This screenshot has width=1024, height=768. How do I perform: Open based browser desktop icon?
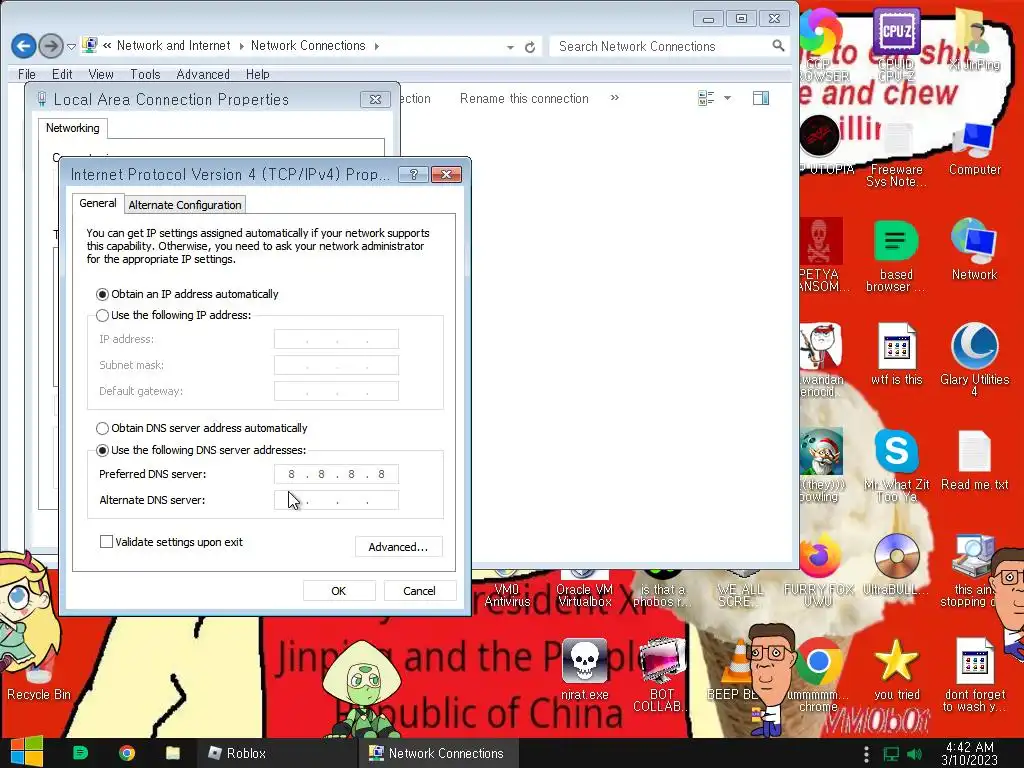[x=896, y=256]
